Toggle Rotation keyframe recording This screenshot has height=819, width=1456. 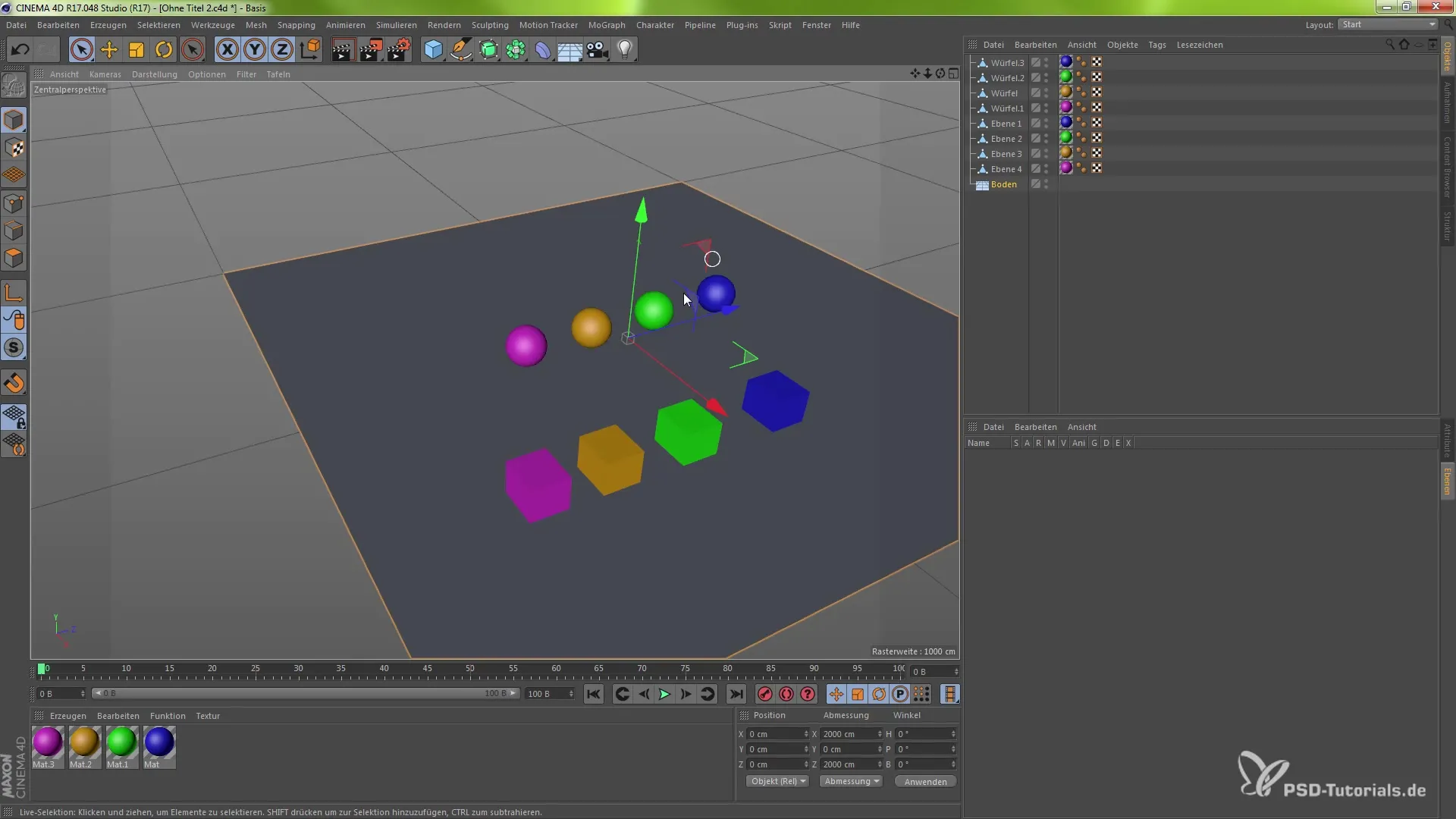878,694
